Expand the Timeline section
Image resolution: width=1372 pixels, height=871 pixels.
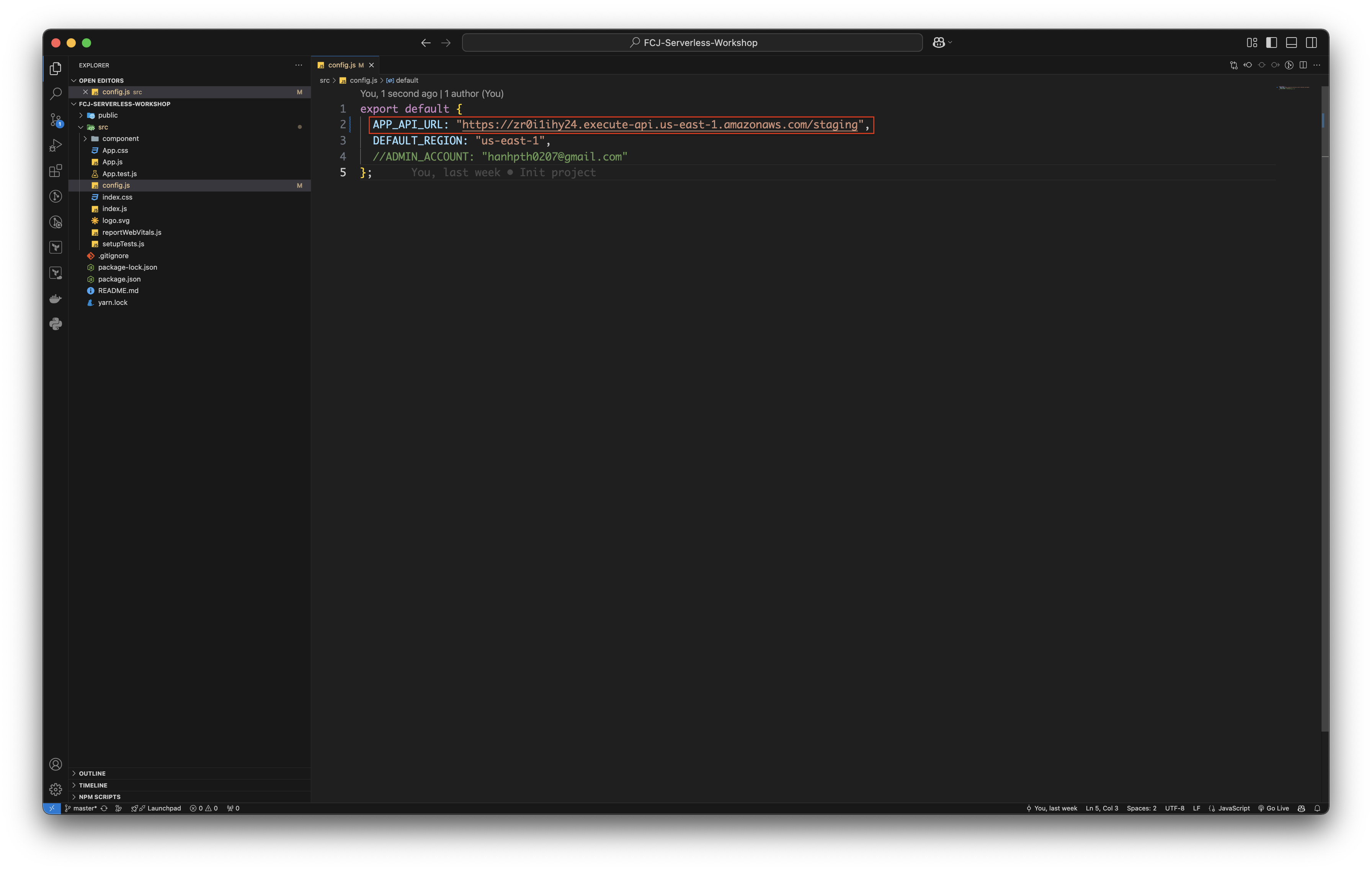[93, 786]
